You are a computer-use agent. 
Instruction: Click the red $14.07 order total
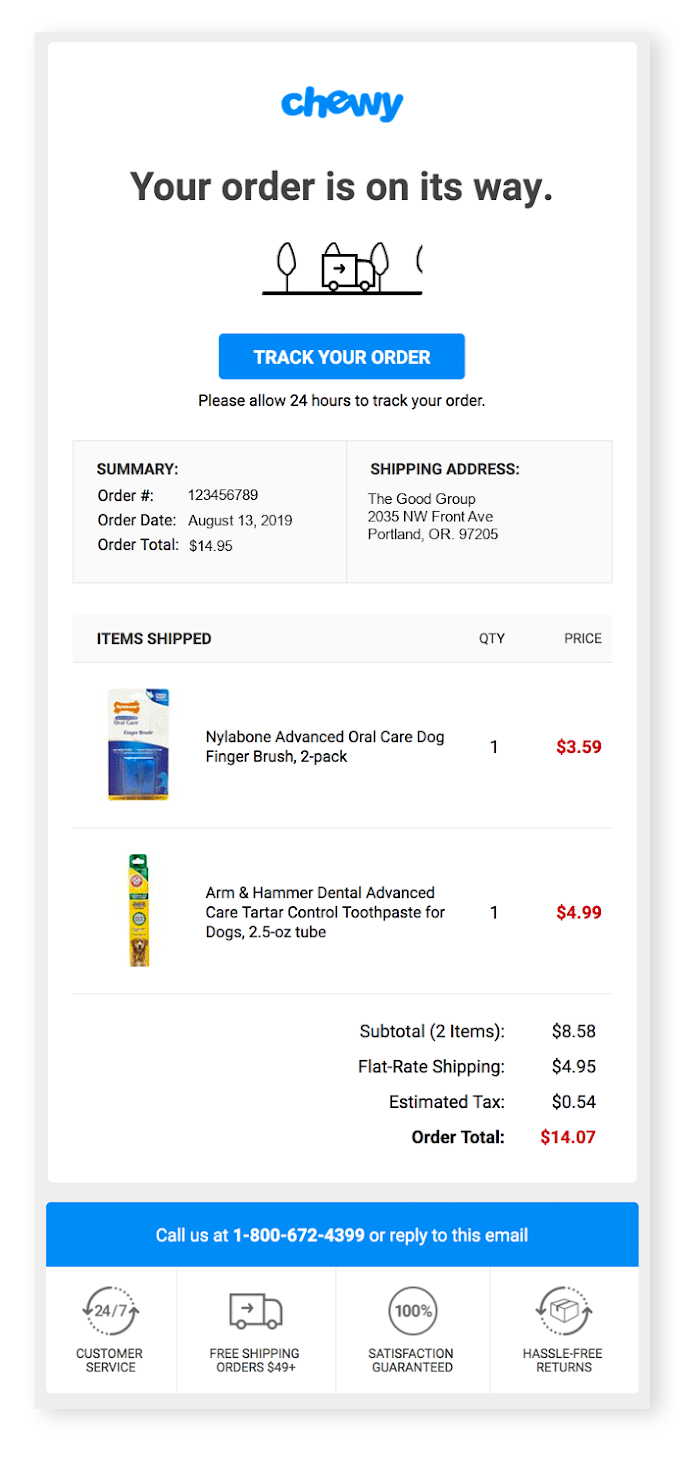pyautogui.click(x=567, y=1137)
